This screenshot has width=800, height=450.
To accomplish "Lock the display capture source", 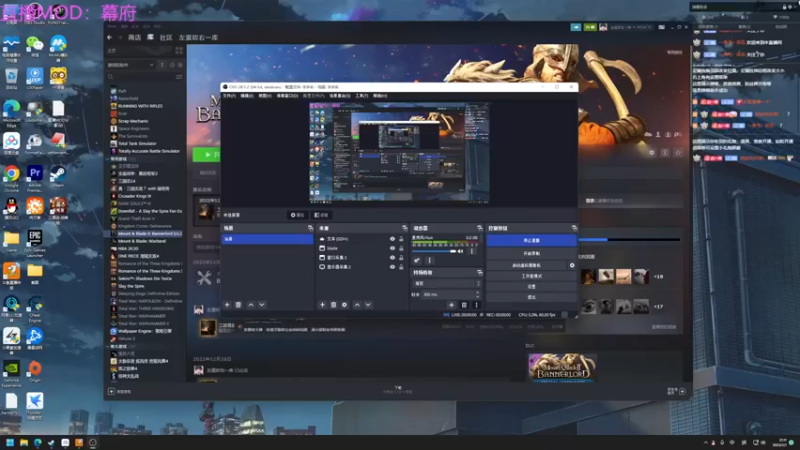I will tap(401, 267).
